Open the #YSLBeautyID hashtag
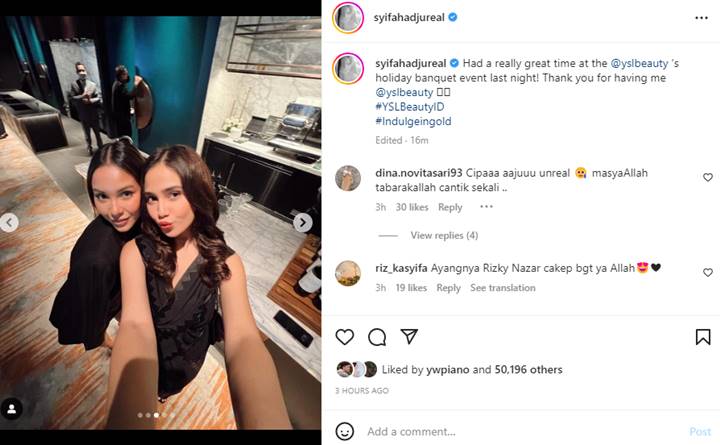 click(410, 107)
